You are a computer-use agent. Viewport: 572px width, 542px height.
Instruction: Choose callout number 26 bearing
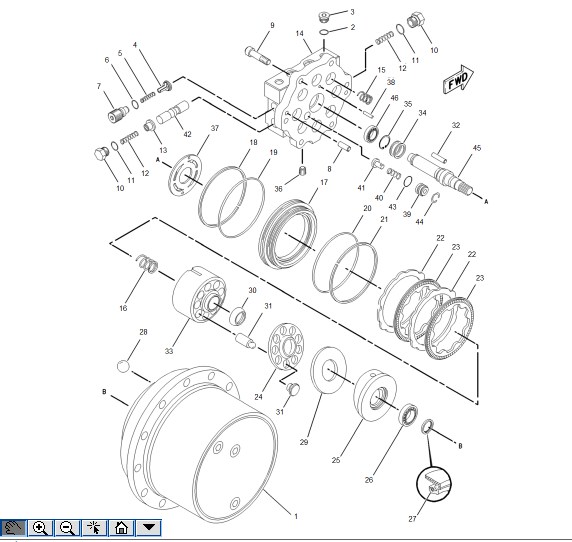click(369, 480)
